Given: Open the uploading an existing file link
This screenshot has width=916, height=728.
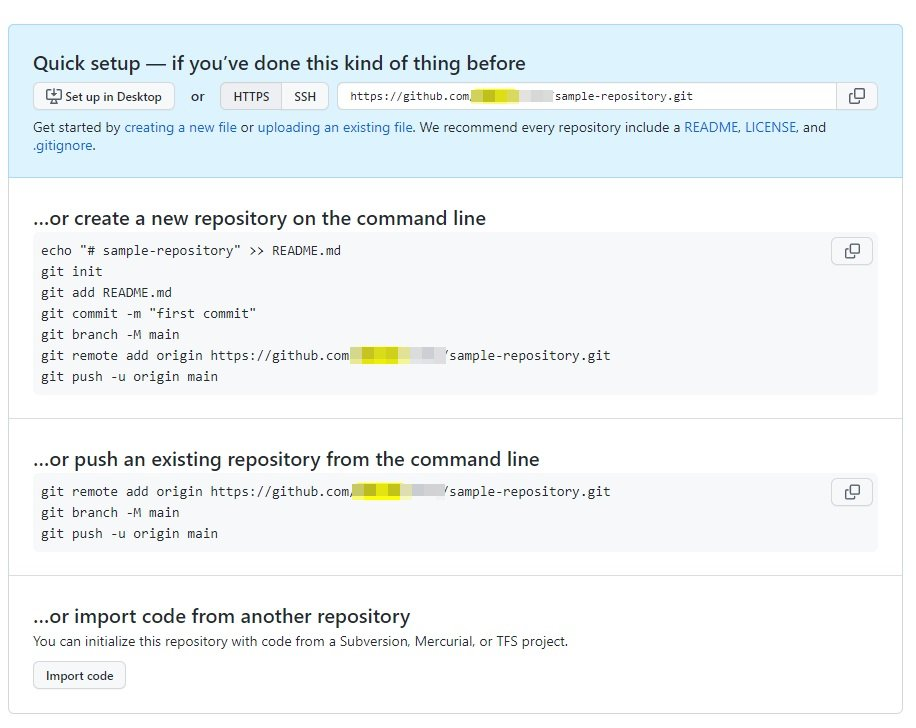Looking at the screenshot, I should click(x=335, y=128).
